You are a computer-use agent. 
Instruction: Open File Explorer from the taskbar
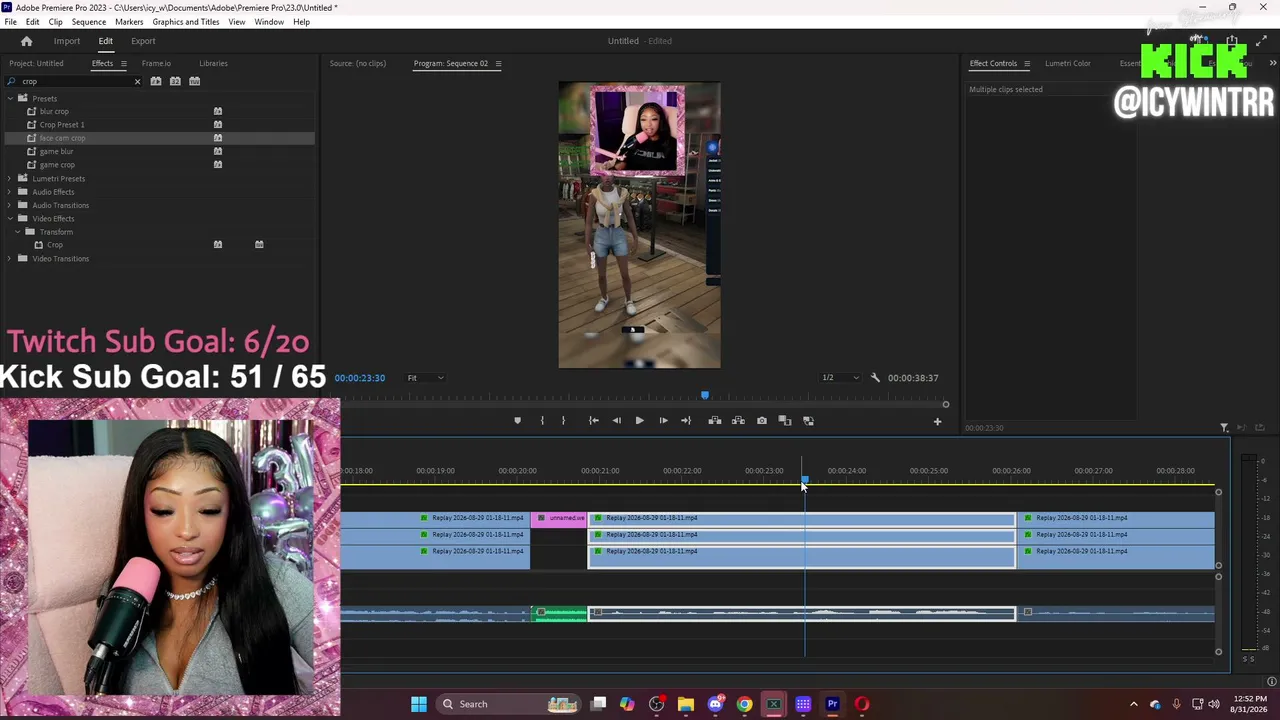686,704
